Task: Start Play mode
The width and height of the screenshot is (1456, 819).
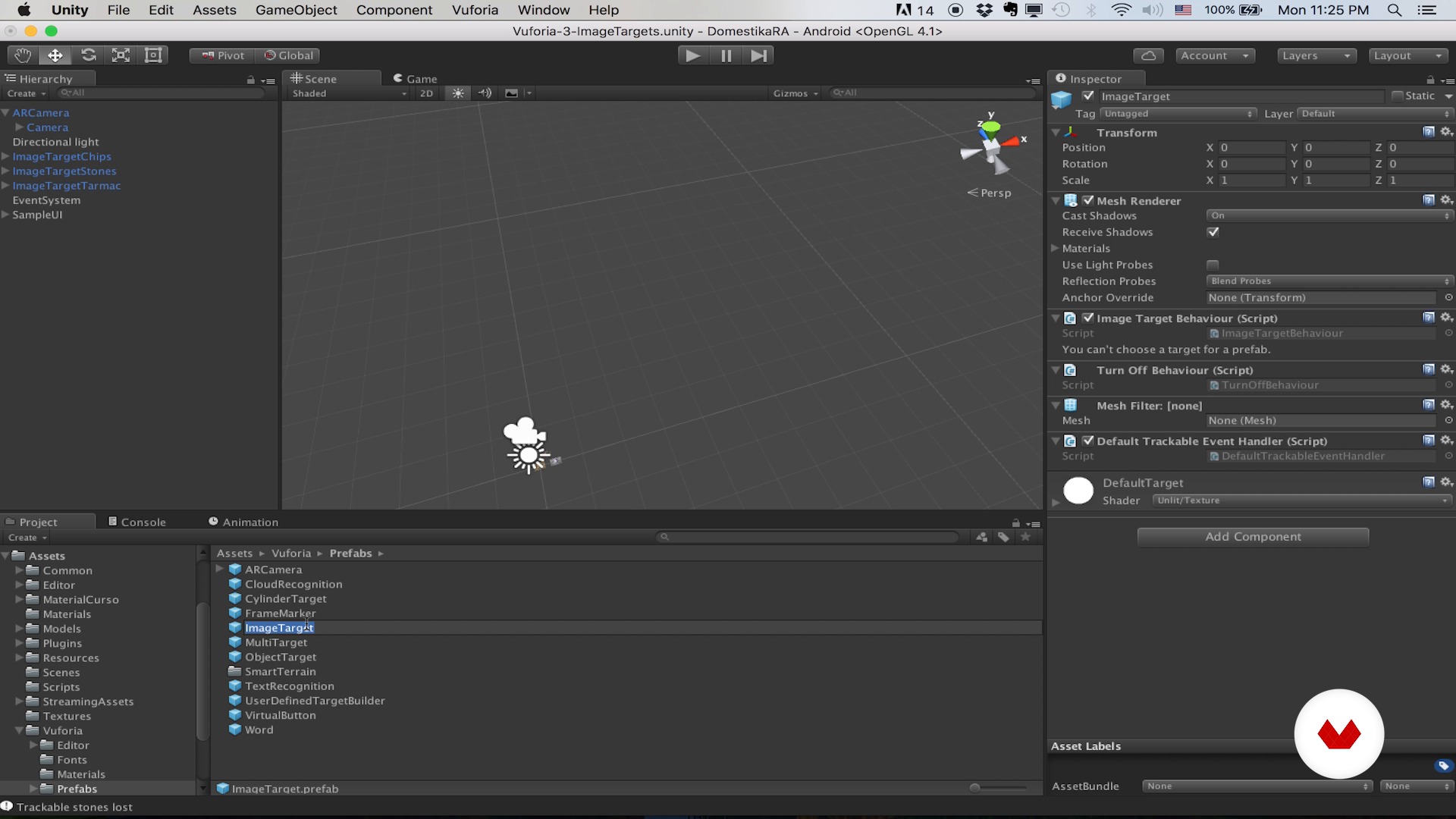Action: pos(692,55)
